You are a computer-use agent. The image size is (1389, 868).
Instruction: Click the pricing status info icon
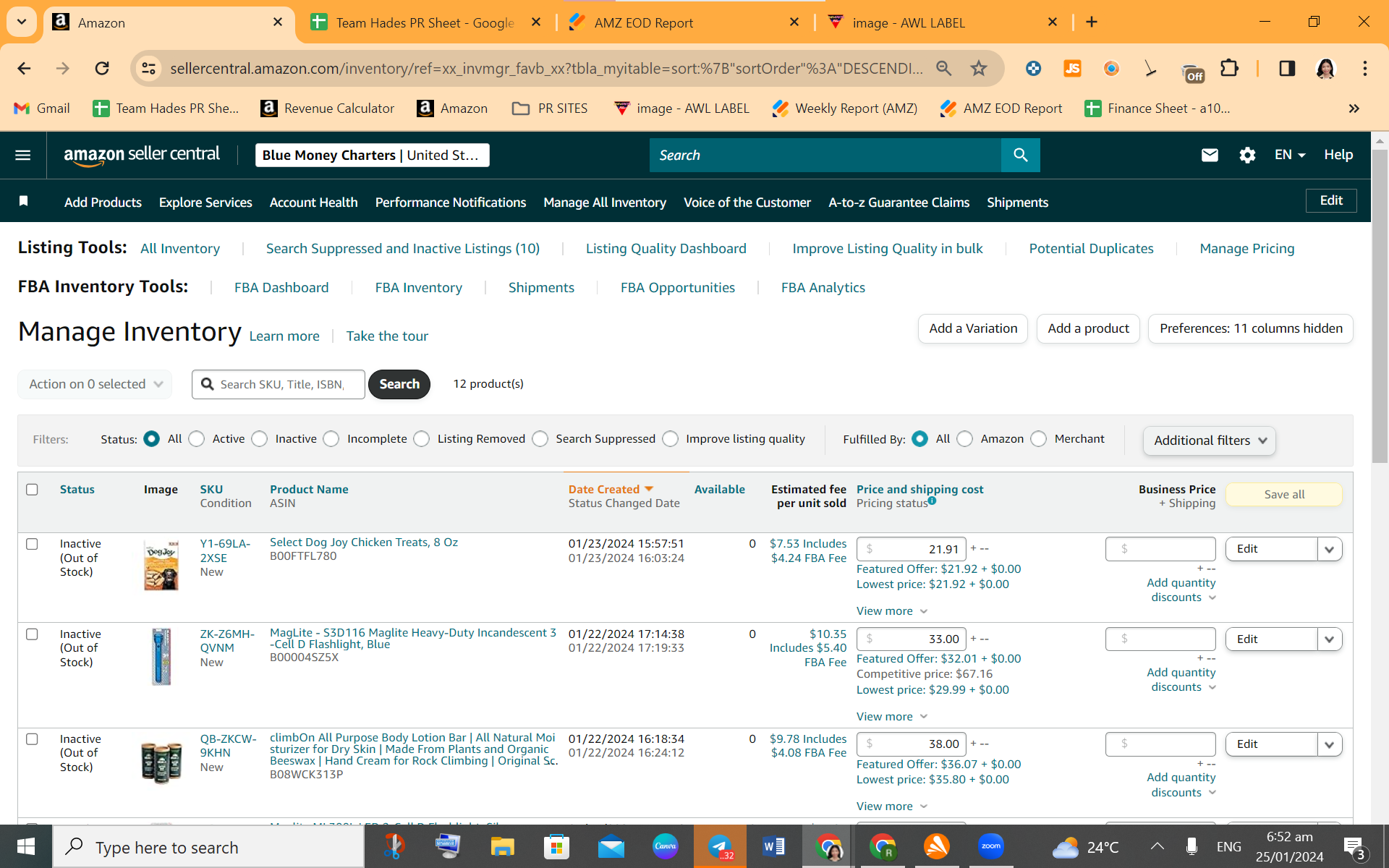click(932, 501)
